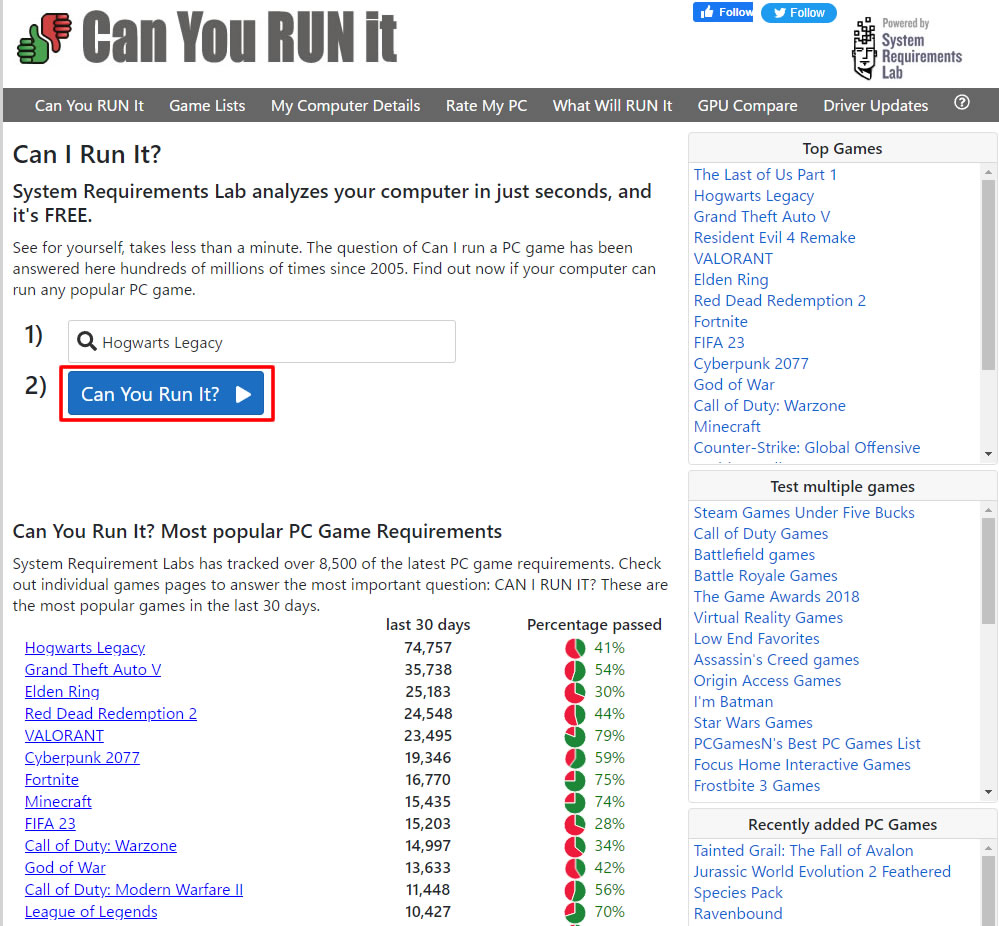999x926 pixels.
Task: Open Ravenbound in Recently added games
Action: tap(738, 914)
